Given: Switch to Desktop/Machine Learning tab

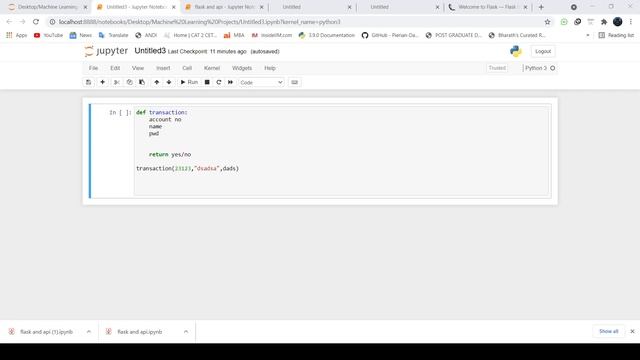Looking at the screenshot, I should click(x=47, y=7).
